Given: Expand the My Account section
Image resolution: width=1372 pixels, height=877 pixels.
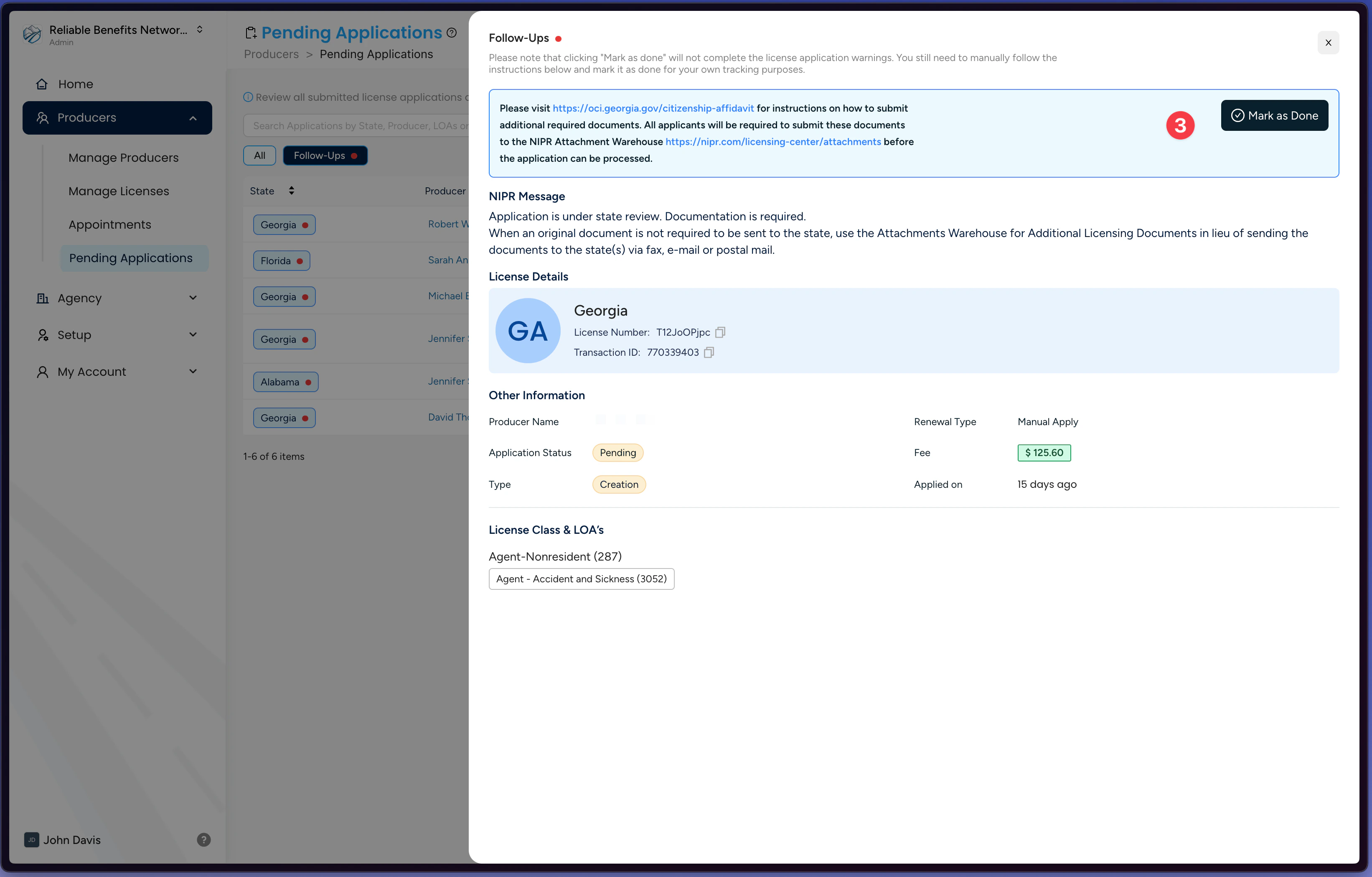Looking at the screenshot, I should pos(193,372).
